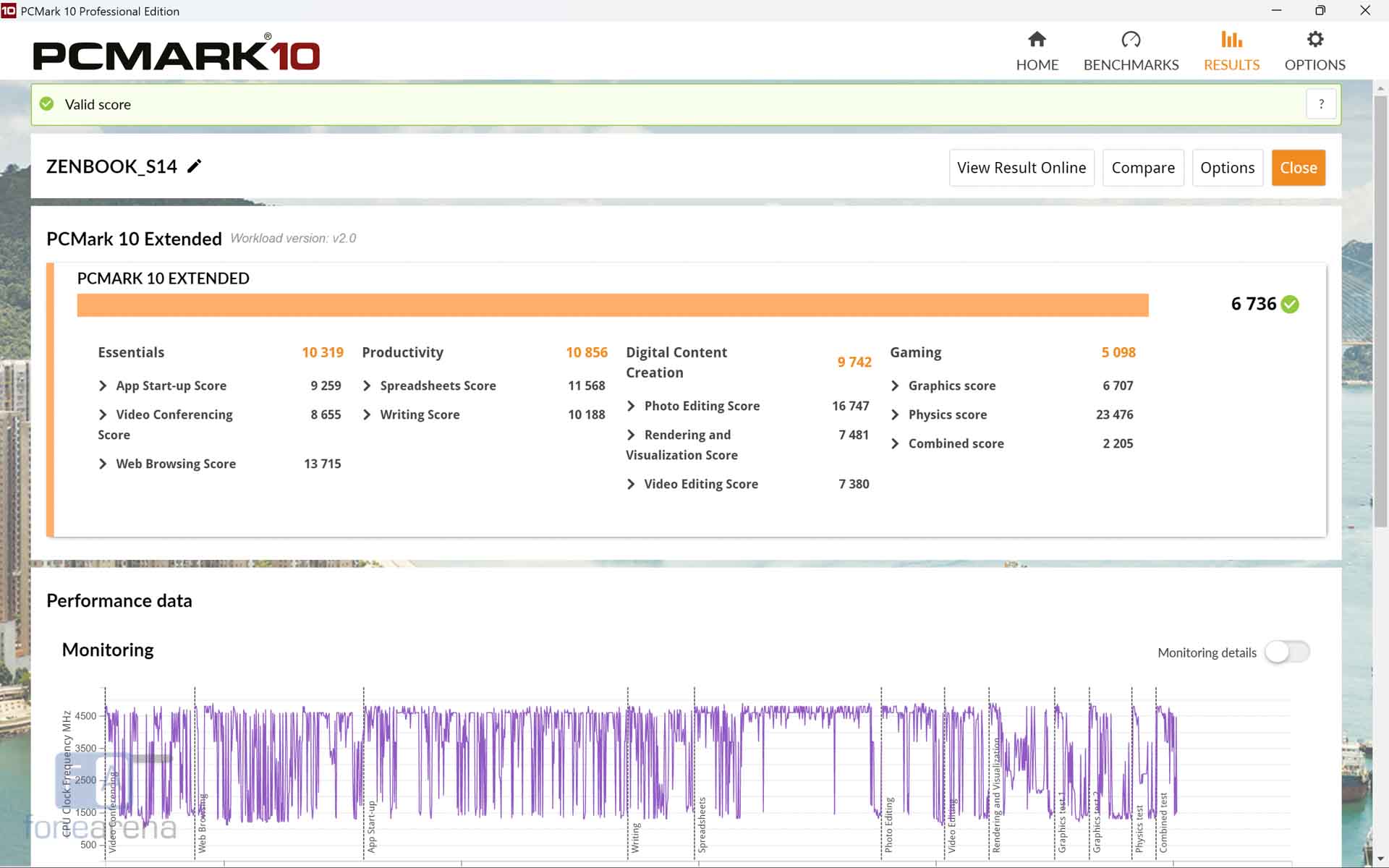The height and width of the screenshot is (868, 1389).
Task: Click the Results bar chart icon
Action: 1231,39
